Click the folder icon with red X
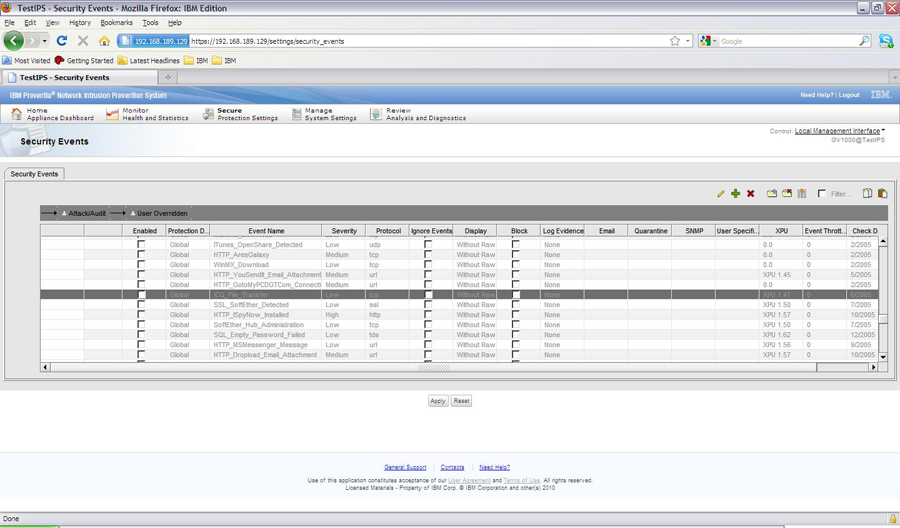The image size is (900, 528). tap(786, 193)
